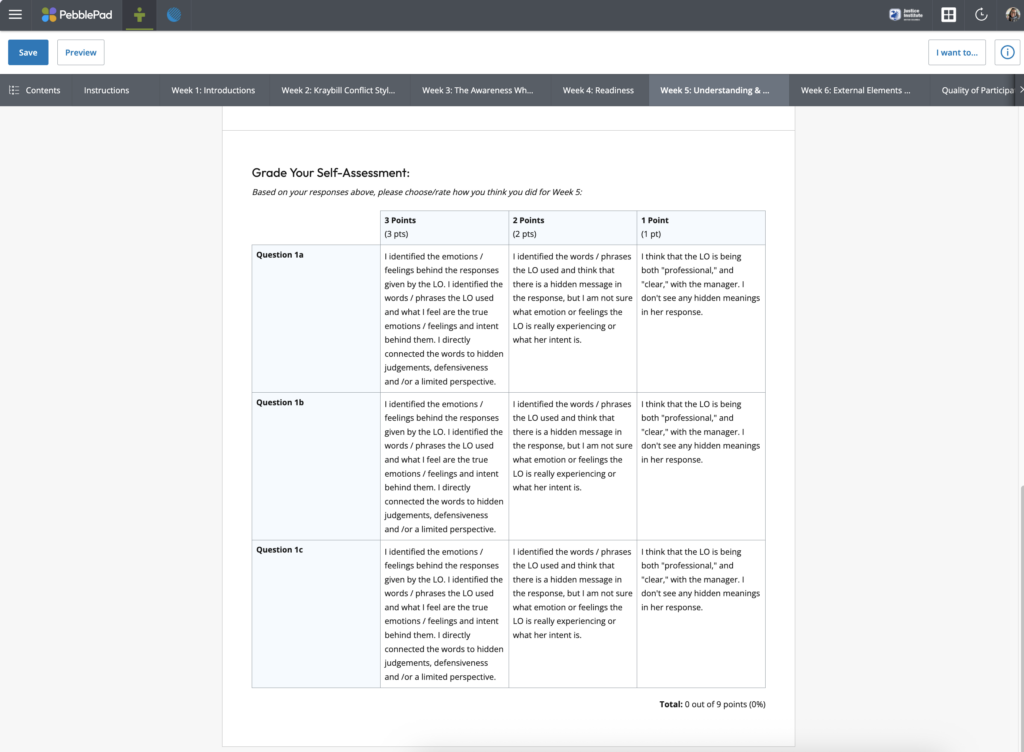Switch to Week 2: Kraybill Conflict Style tab
Screen dimensions: 1024x752
coord(338,90)
